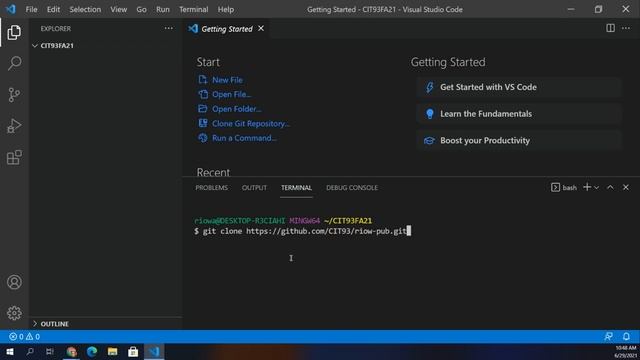Close the Getting Started tab
640x360 pixels.
pos(261,28)
